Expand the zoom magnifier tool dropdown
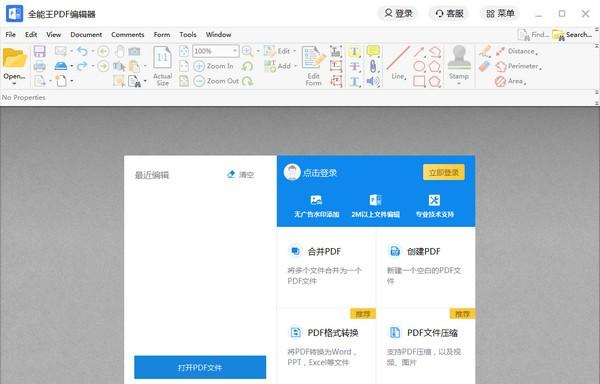The image size is (600, 384). point(258,51)
